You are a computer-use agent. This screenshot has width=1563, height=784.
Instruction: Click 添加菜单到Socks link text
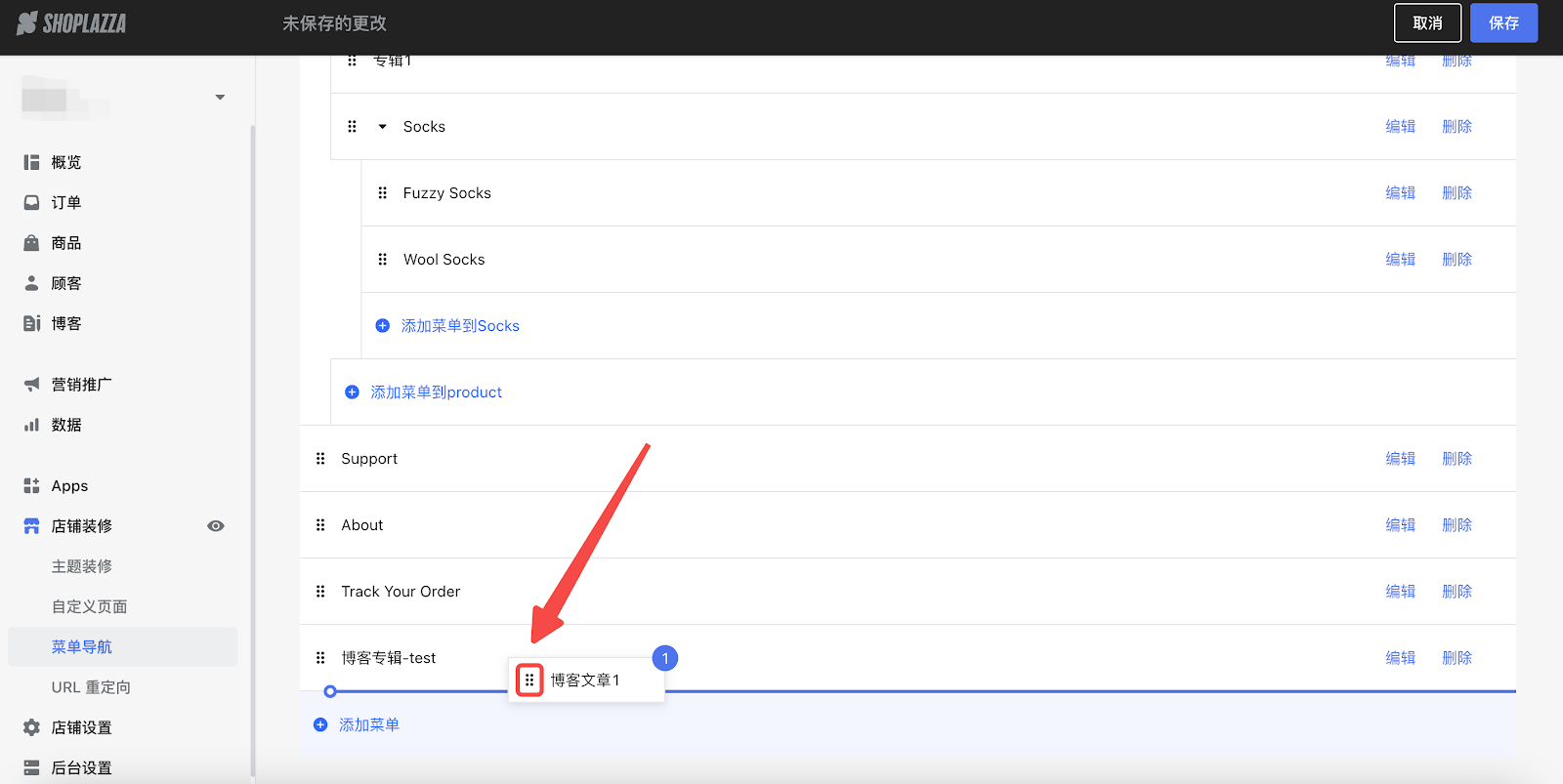click(x=460, y=325)
